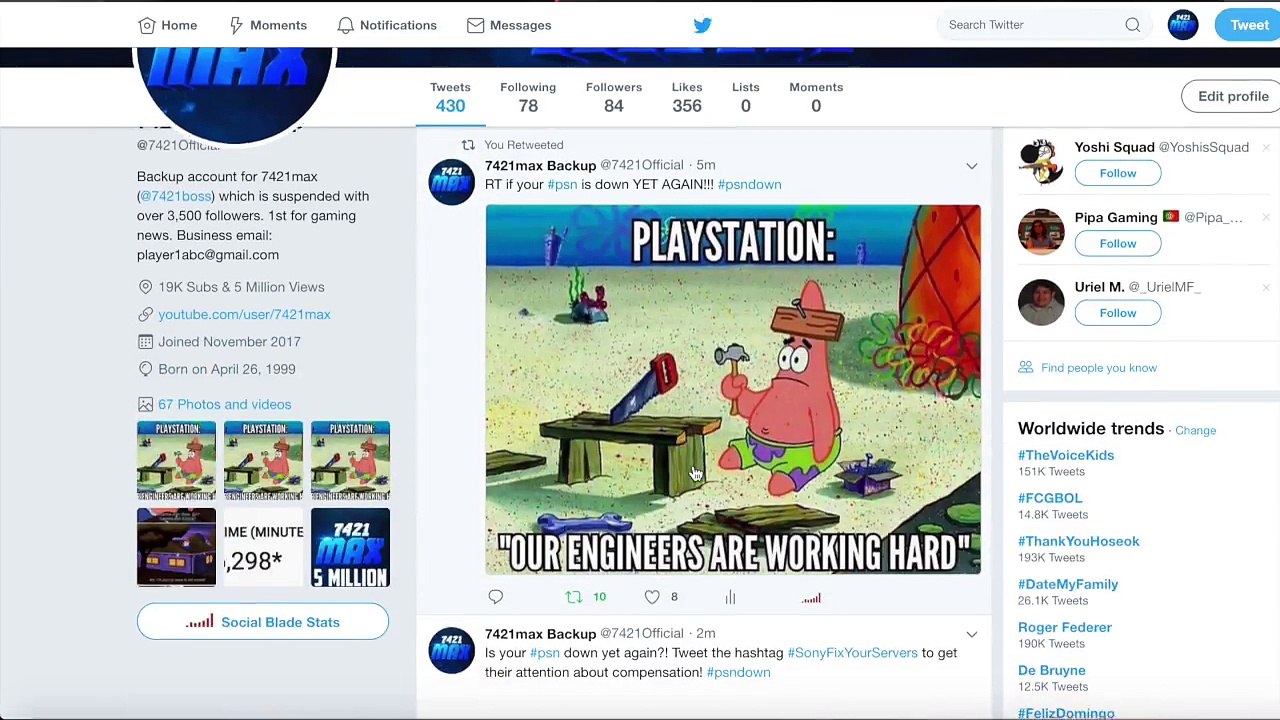Viewport: 1280px width, 720px height.
Task: Follow Pipa Gaming
Action: [1117, 243]
